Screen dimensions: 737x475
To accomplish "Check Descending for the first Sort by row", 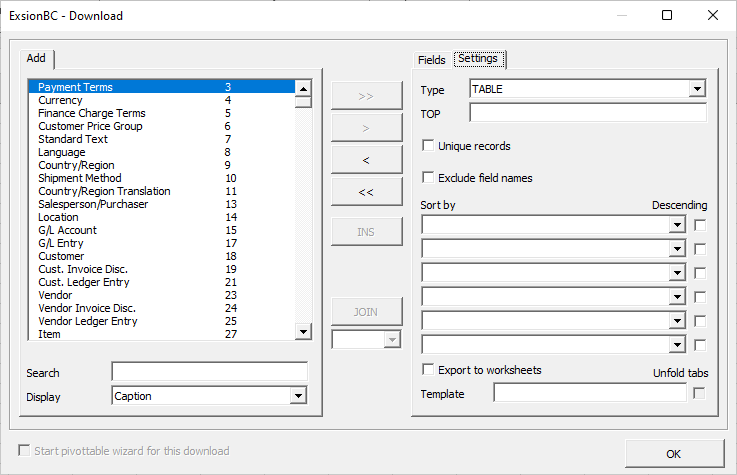I will point(700,225).
